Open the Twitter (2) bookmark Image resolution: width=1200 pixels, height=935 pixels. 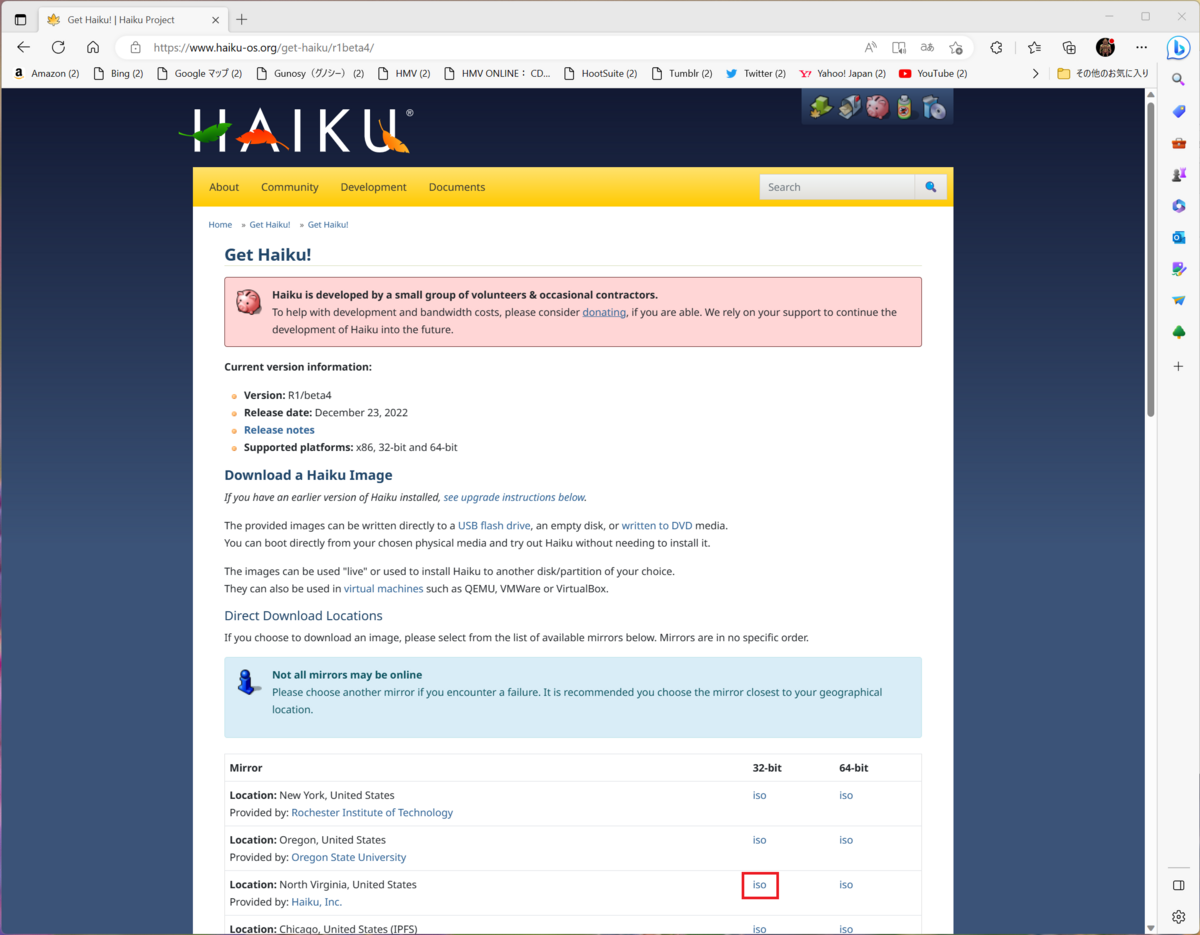[x=755, y=73]
